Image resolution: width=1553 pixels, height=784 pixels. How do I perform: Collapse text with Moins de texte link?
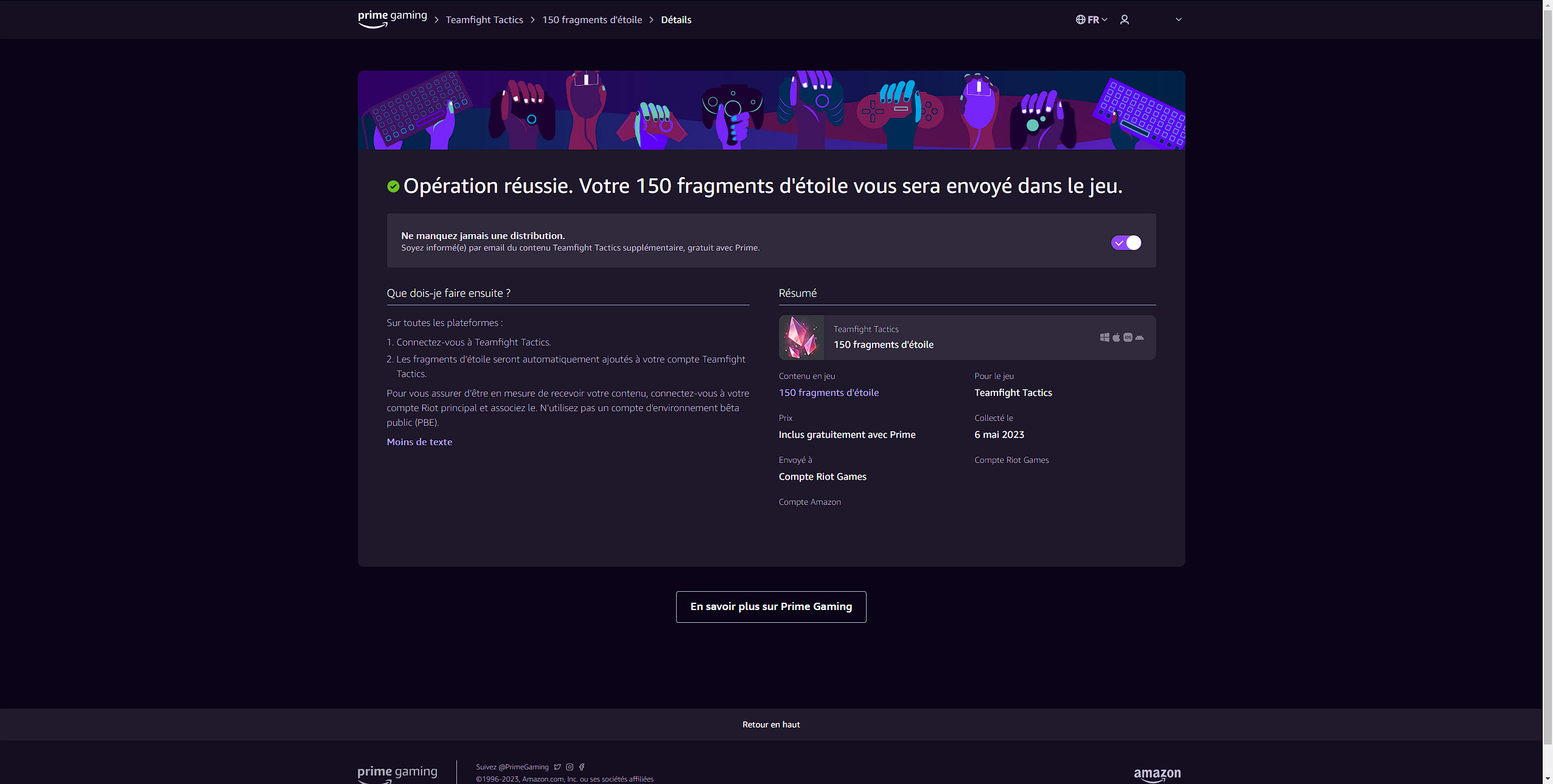point(419,442)
